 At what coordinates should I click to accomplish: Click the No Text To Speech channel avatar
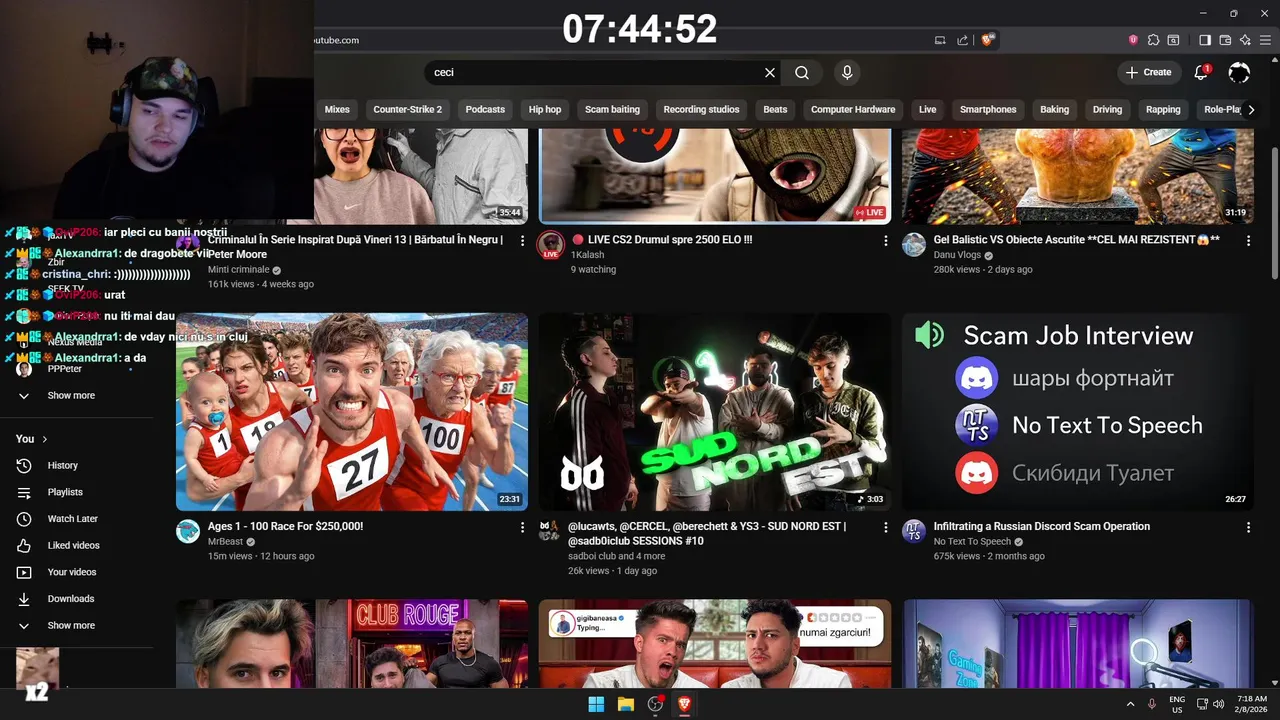(x=914, y=531)
